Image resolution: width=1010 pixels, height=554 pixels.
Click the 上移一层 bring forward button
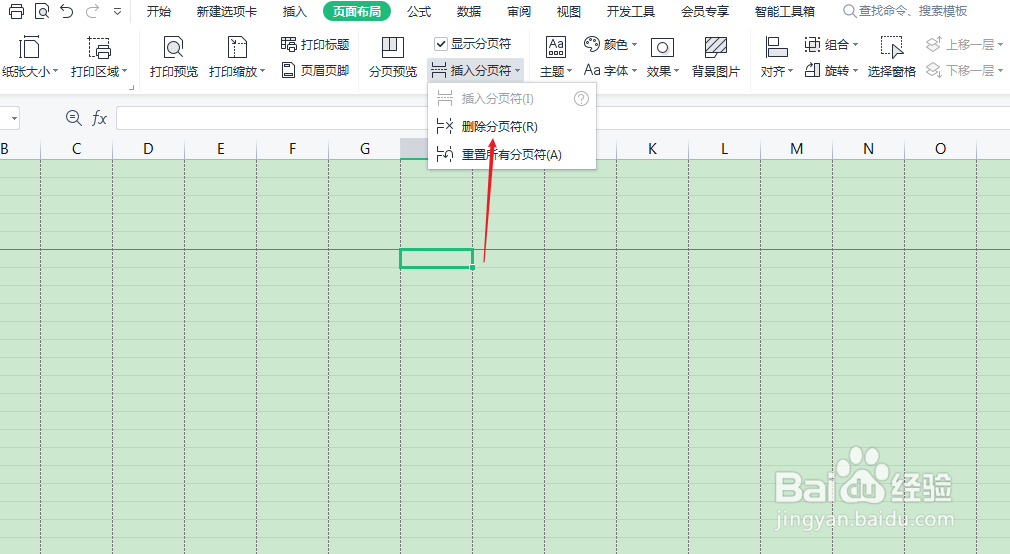[964, 44]
